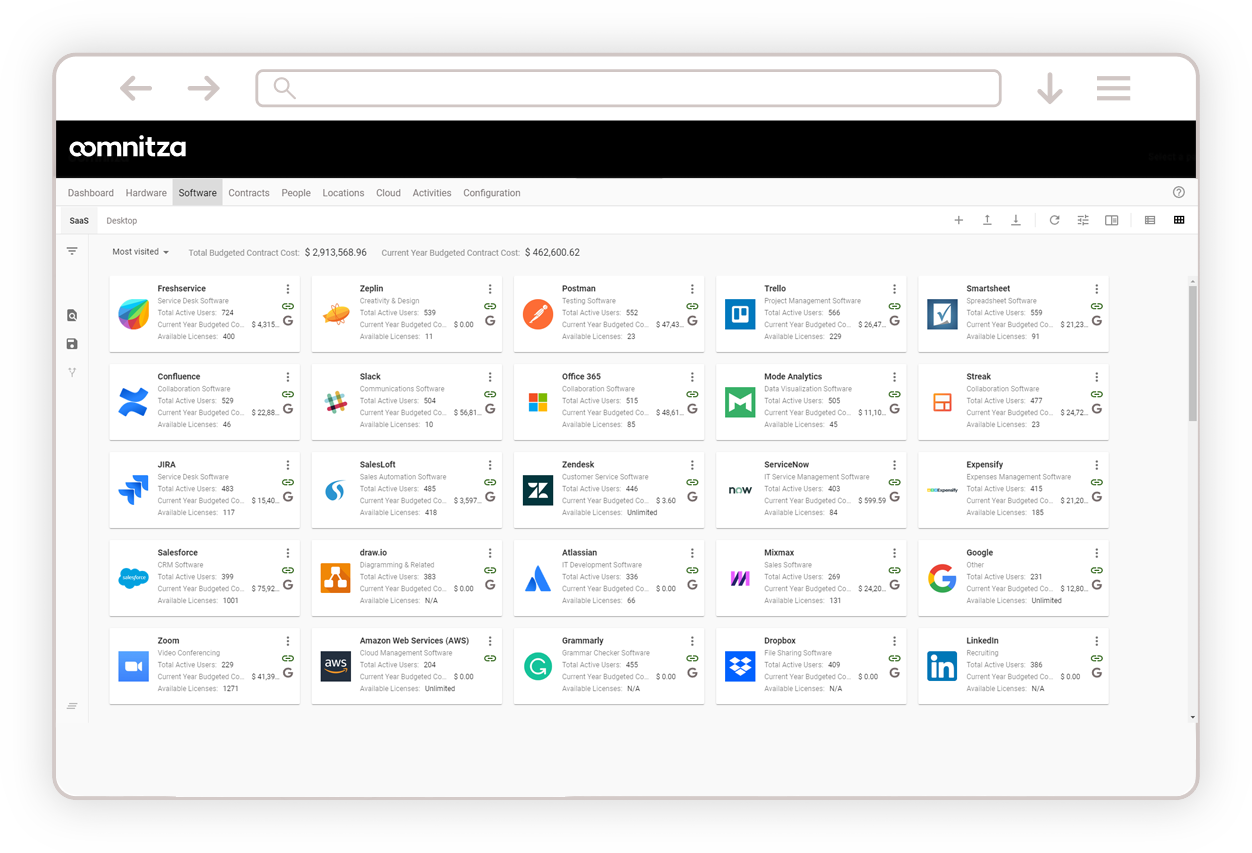Open the Atlassian card title
Viewport: 1252px width, 853px height.
[x=579, y=553]
